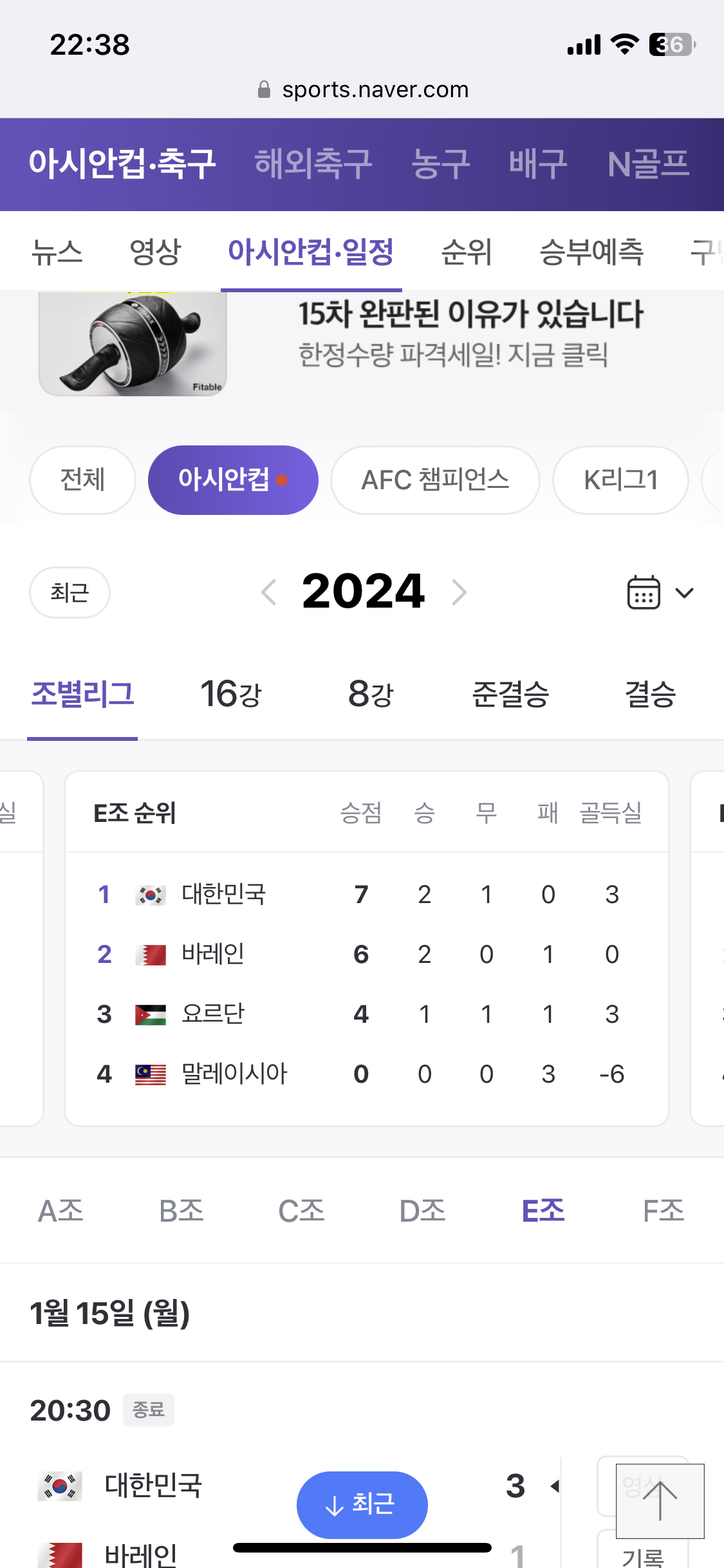Image resolution: width=724 pixels, height=1568 pixels.
Task: Tap the Jordan flag in standings
Action: coord(151,1014)
